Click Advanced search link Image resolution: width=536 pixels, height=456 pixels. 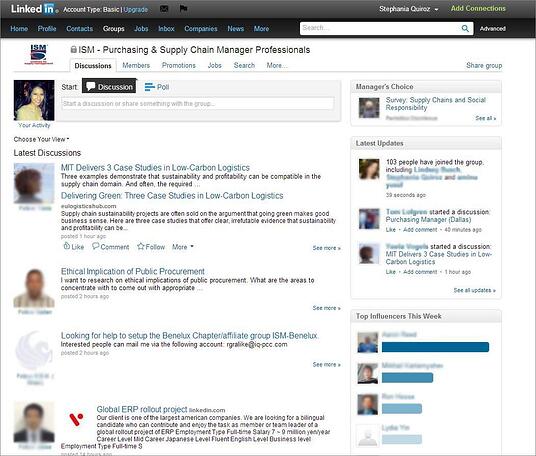492,29
